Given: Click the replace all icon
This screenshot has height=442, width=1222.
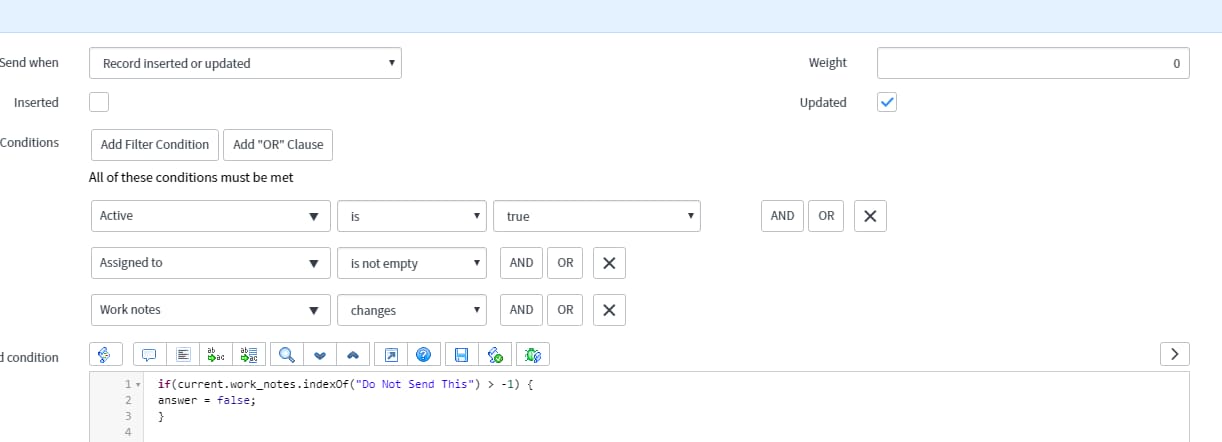Looking at the screenshot, I should click(x=249, y=354).
